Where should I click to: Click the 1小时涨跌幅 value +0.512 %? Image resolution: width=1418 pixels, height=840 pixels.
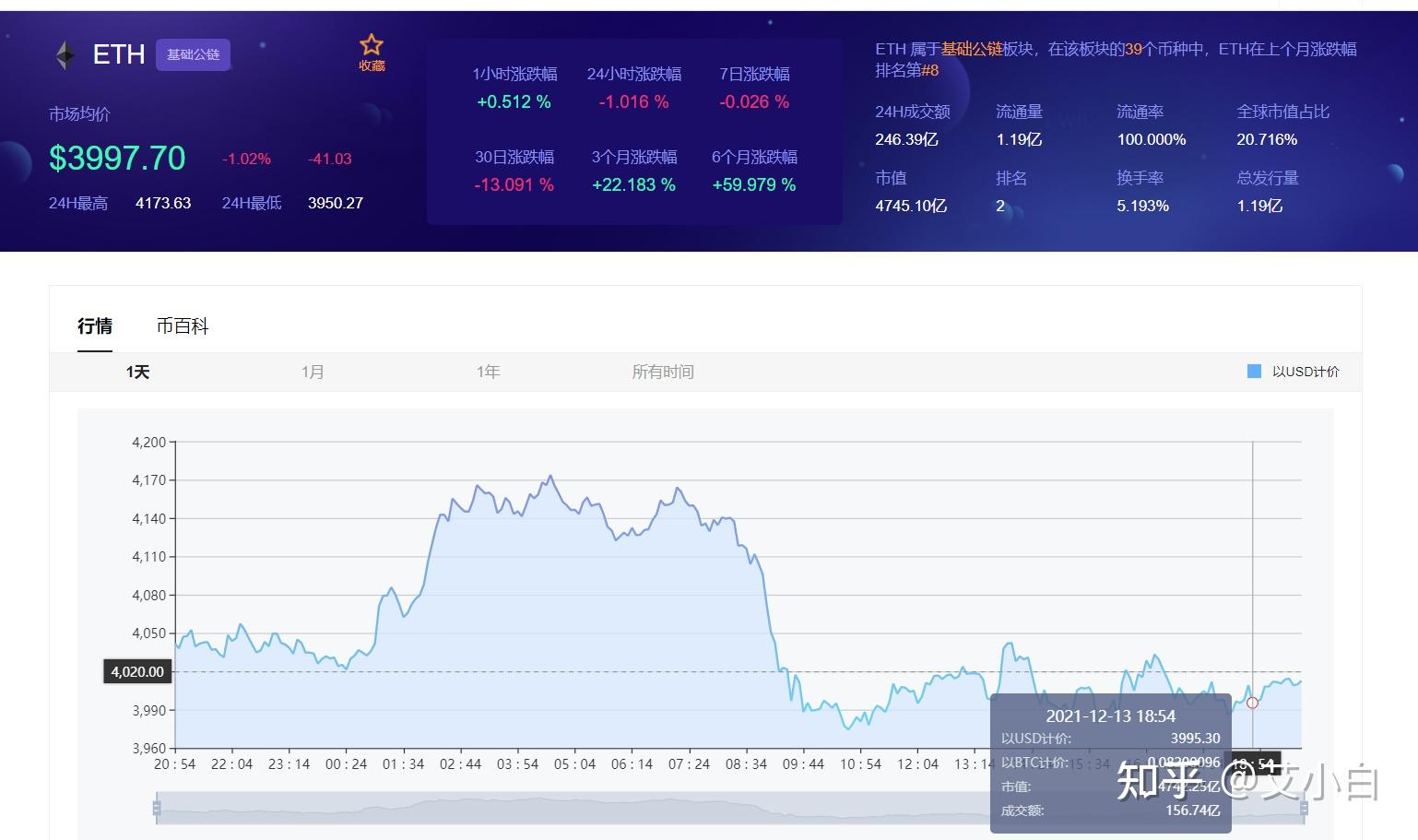[x=514, y=102]
